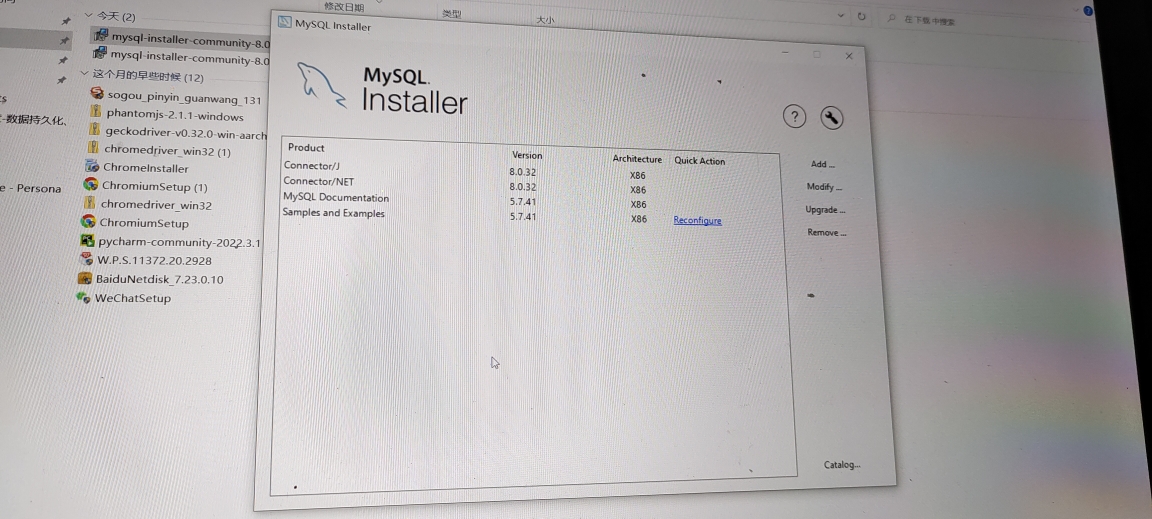Image resolution: width=1152 pixels, height=519 pixels.
Task: Click the Architecture column header
Action: click(637, 159)
